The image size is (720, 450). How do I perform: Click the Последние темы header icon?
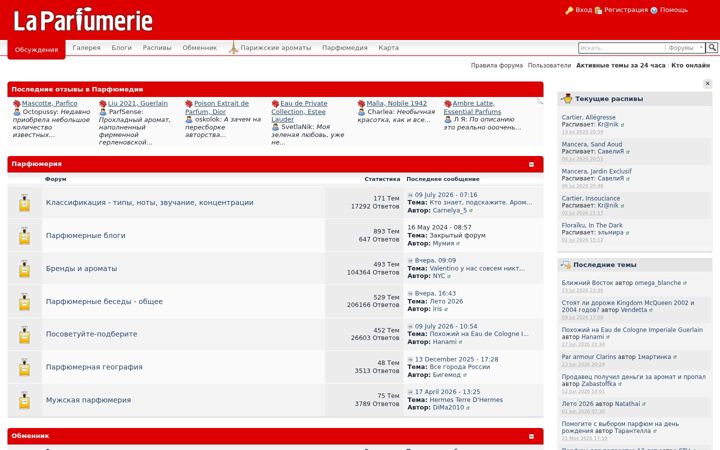566,264
